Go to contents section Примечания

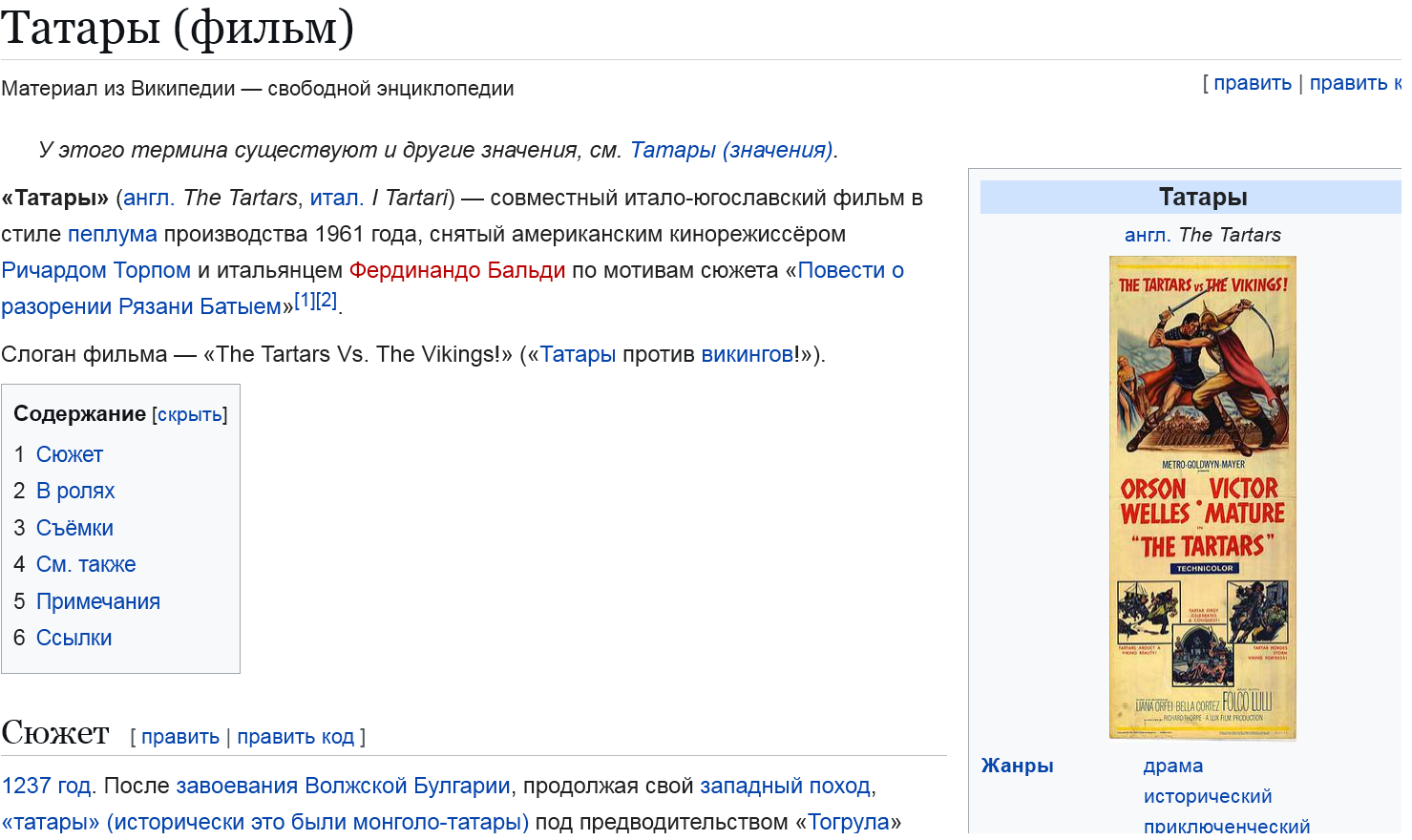[x=98, y=601]
